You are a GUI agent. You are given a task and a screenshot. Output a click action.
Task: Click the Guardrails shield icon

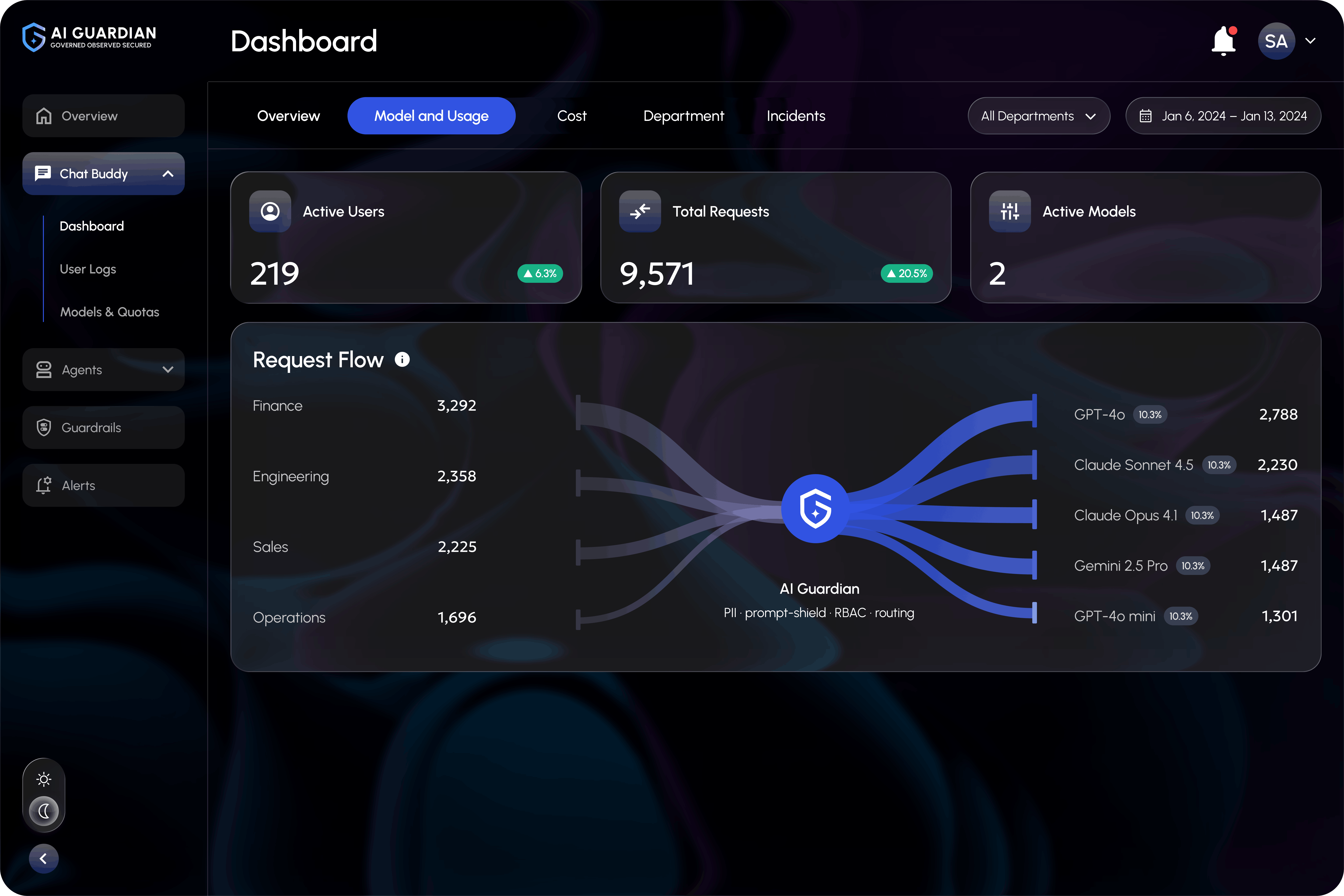(44, 427)
